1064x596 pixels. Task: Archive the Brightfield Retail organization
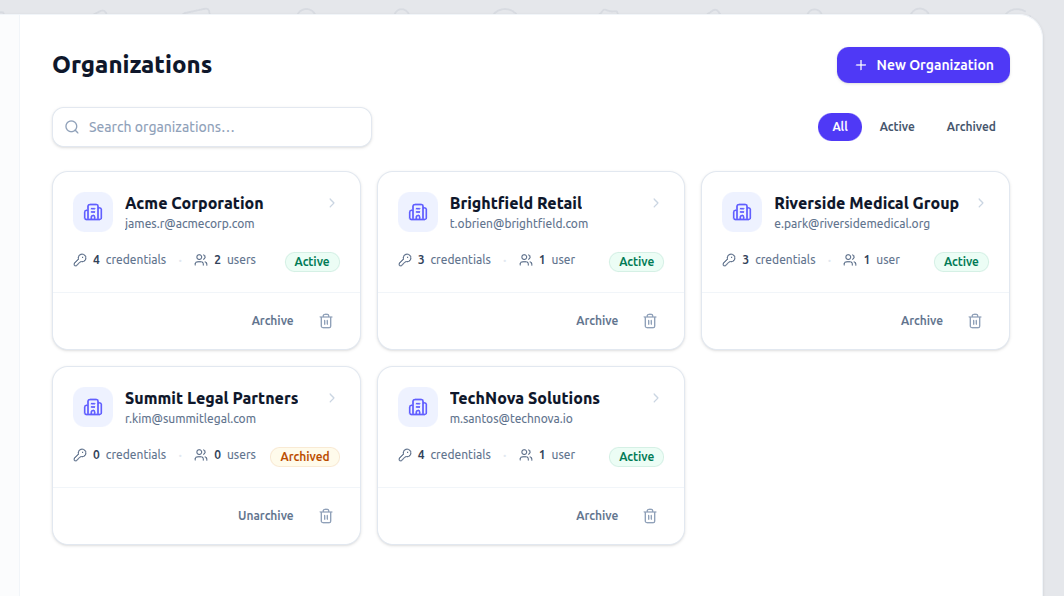pos(597,321)
